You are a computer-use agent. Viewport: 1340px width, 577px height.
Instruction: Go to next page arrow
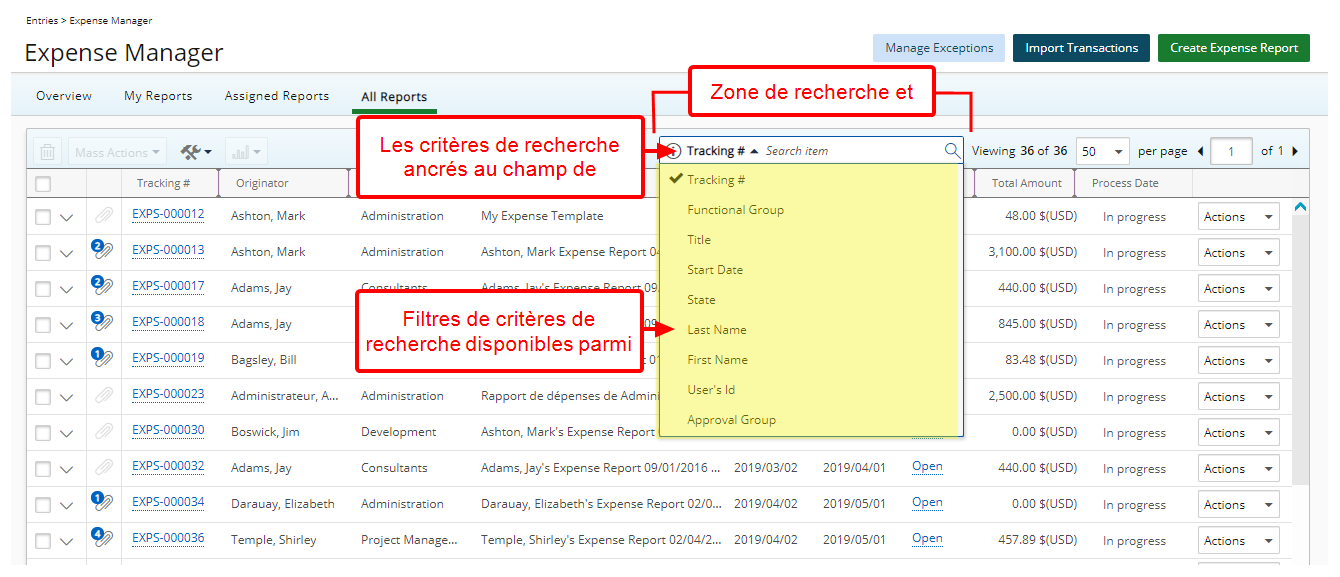[x=1295, y=152]
